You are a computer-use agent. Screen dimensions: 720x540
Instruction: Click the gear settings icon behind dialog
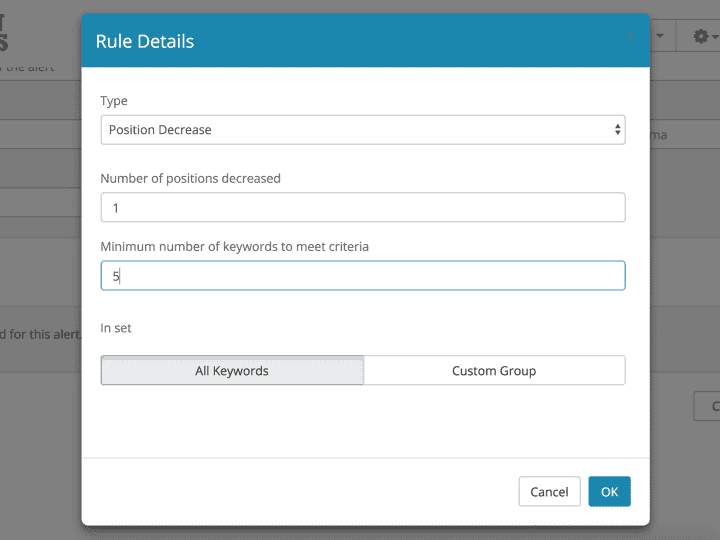pyautogui.click(x=700, y=36)
